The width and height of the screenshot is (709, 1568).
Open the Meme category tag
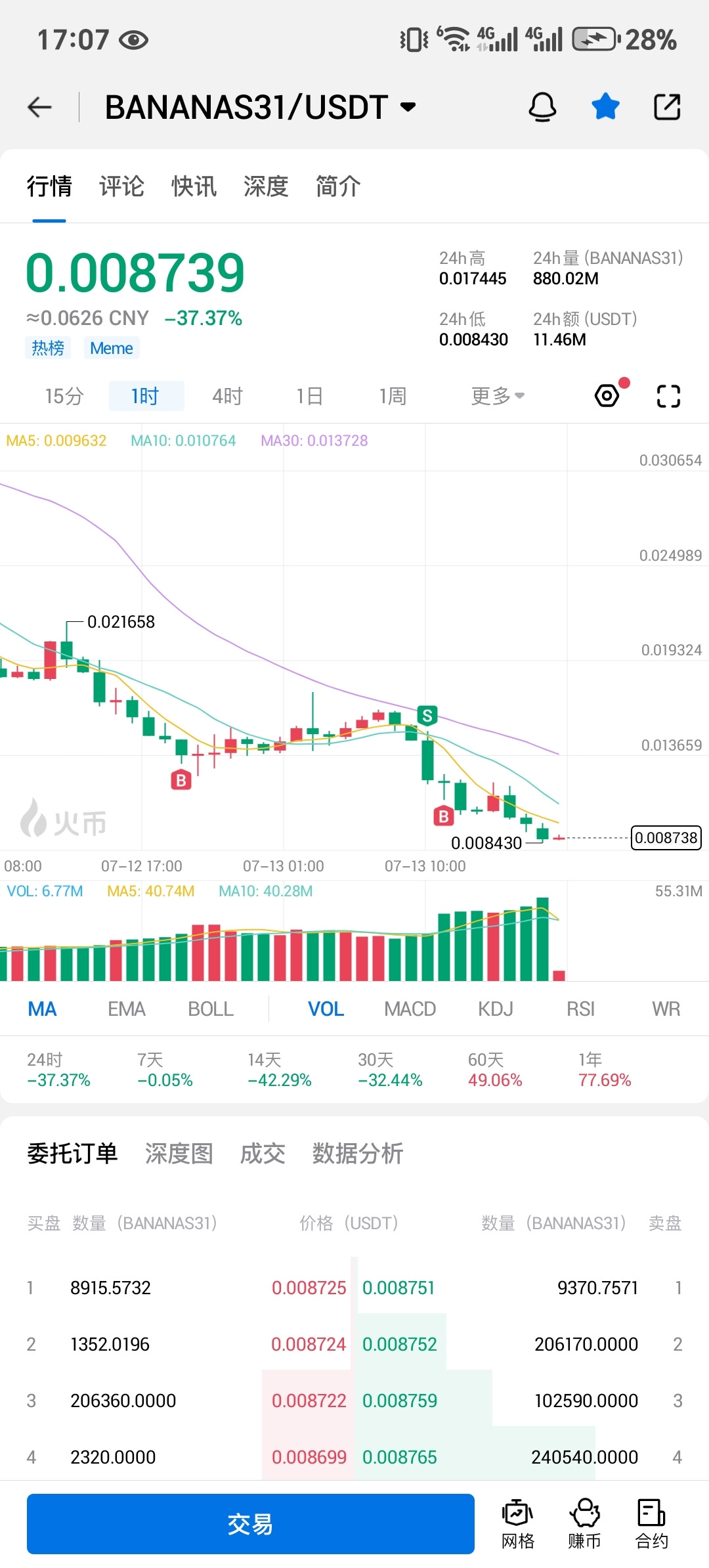[111, 348]
